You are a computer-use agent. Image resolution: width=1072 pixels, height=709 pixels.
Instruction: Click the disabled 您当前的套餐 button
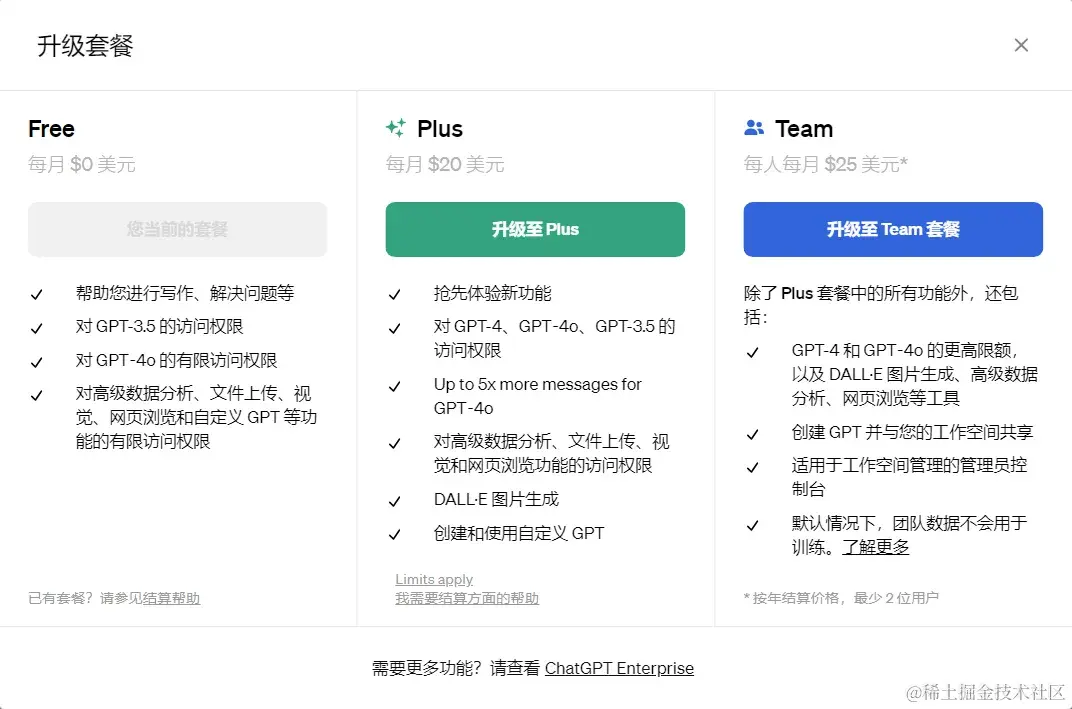pyautogui.click(x=177, y=229)
